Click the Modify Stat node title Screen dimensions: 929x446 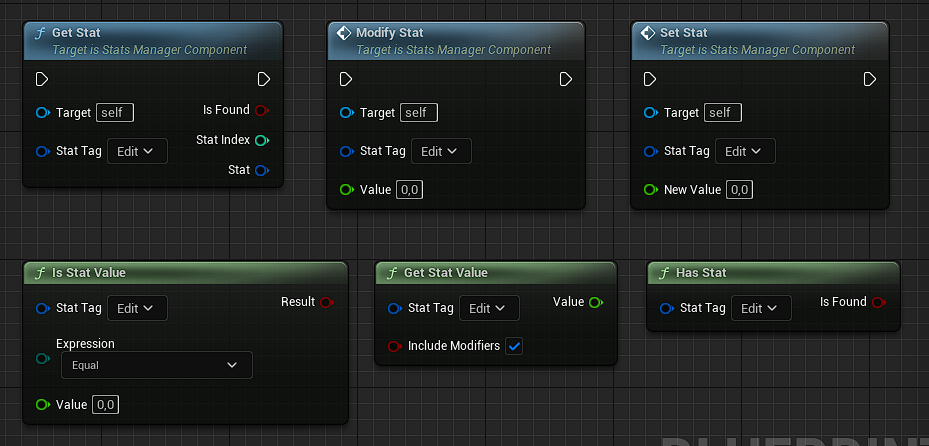coord(390,33)
